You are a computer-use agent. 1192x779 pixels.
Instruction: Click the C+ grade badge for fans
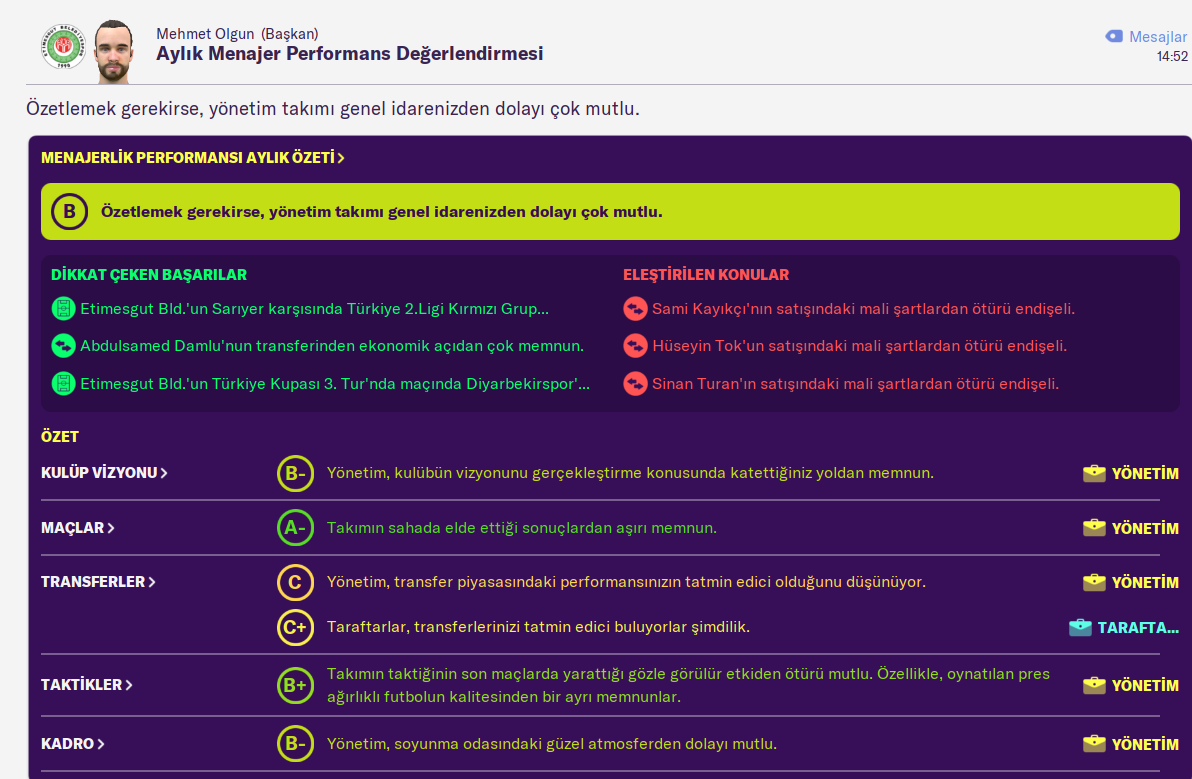click(295, 628)
